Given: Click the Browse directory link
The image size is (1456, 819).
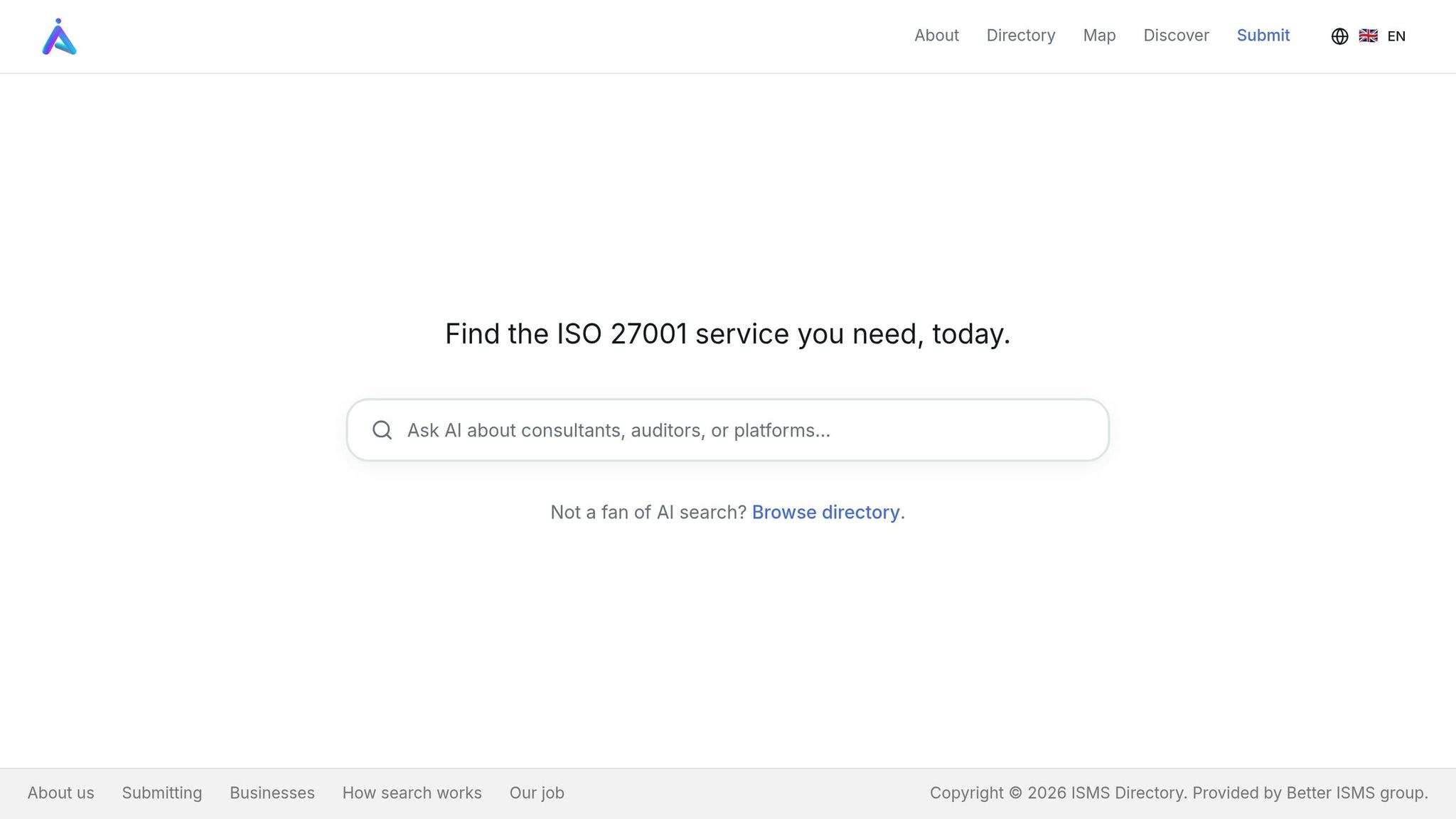Looking at the screenshot, I should pyautogui.click(x=825, y=512).
